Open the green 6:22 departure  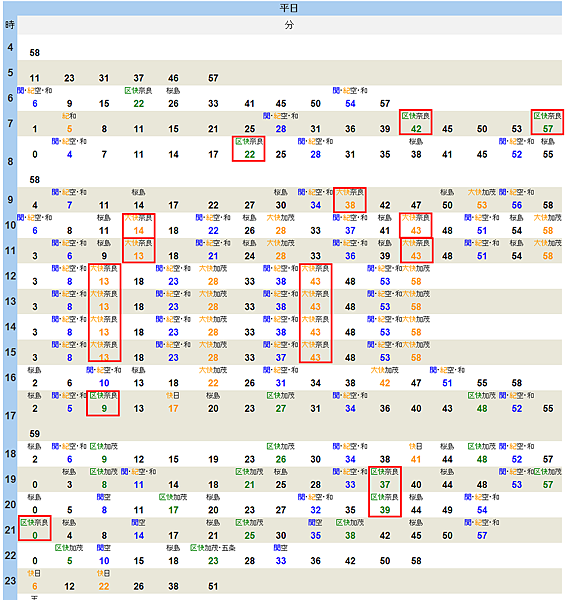pyautogui.click(x=138, y=104)
